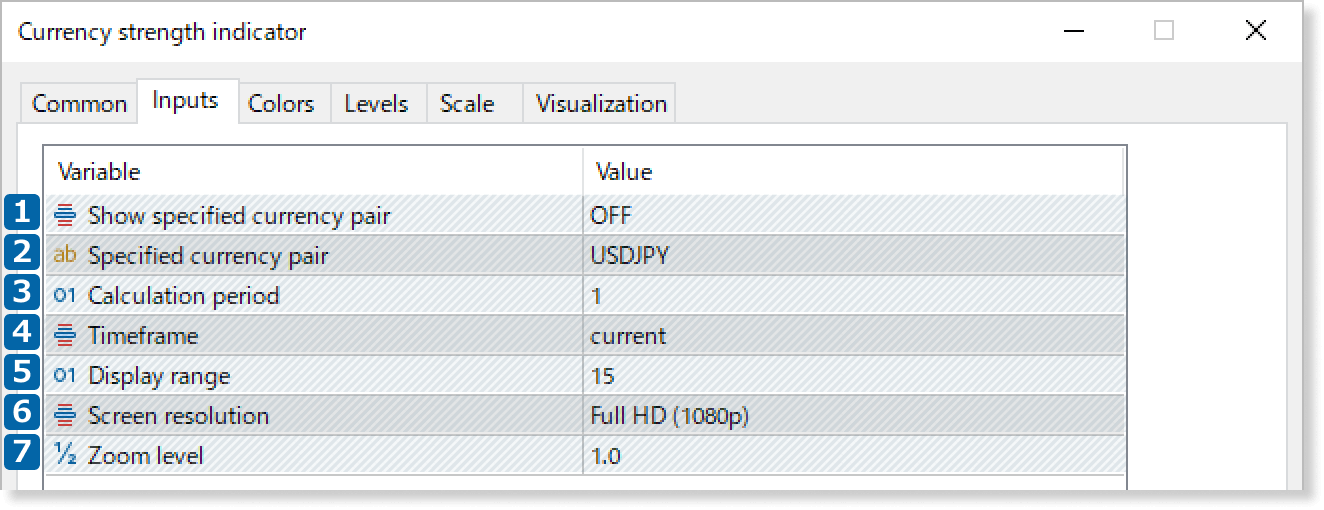Select the 'Display range' row label
The height and width of the screenshot is (510, 1324).
(159, 375)
